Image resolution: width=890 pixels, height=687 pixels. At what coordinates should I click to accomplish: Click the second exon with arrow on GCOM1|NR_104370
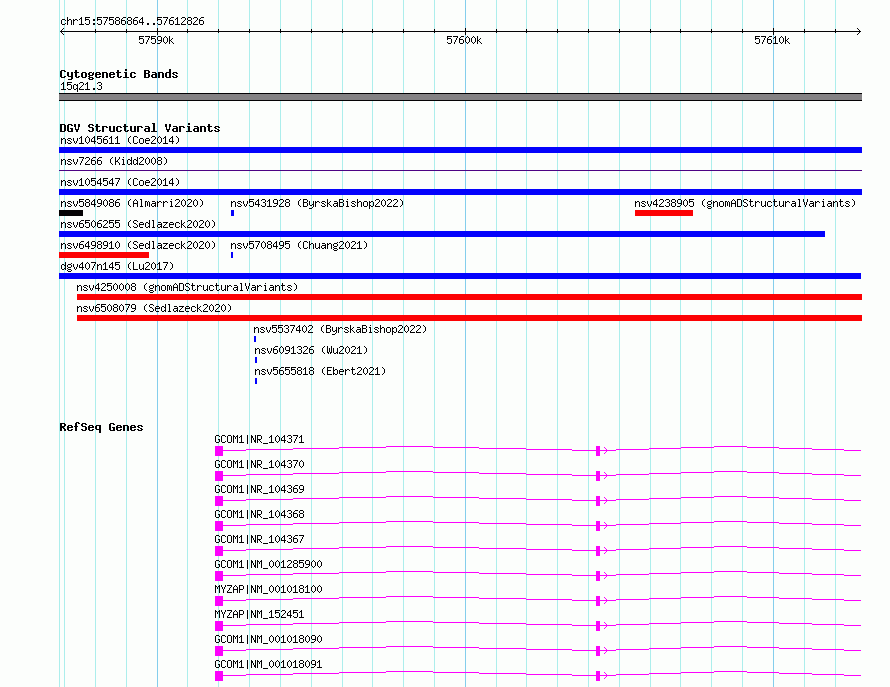601,476
